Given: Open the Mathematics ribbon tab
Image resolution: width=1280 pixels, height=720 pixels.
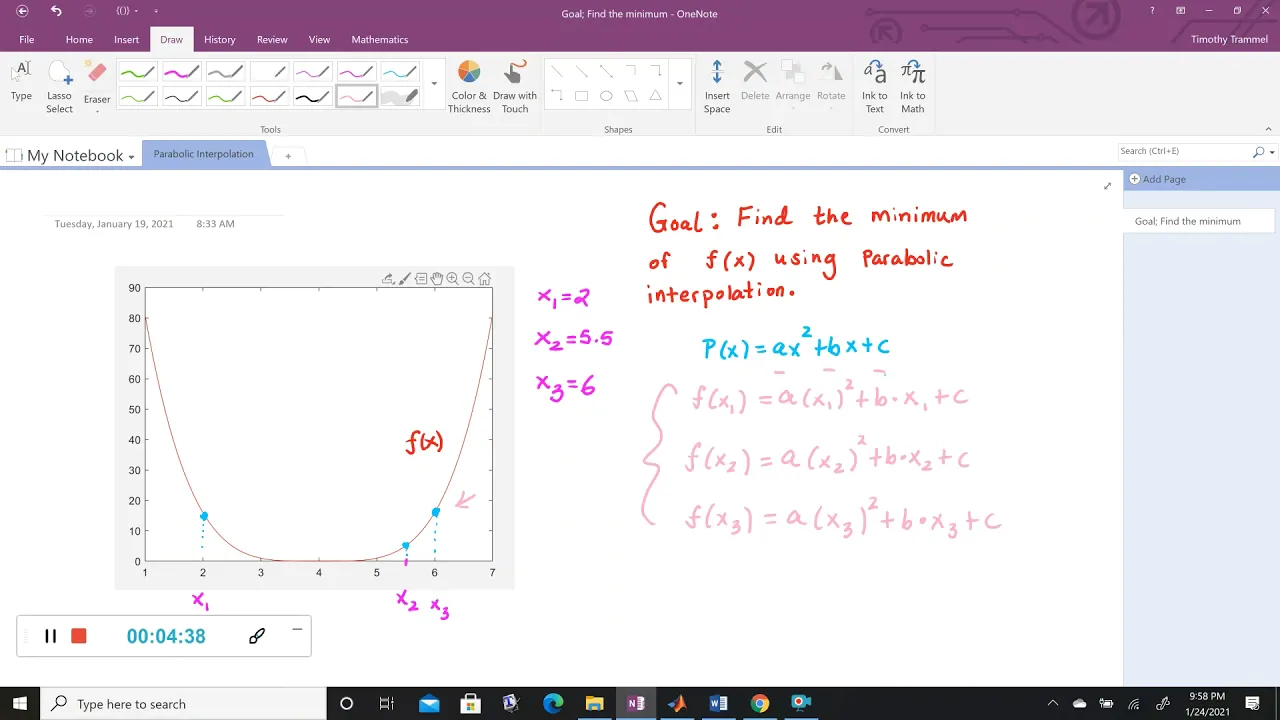Looking at the screenshot, I should tap(380, 40).
